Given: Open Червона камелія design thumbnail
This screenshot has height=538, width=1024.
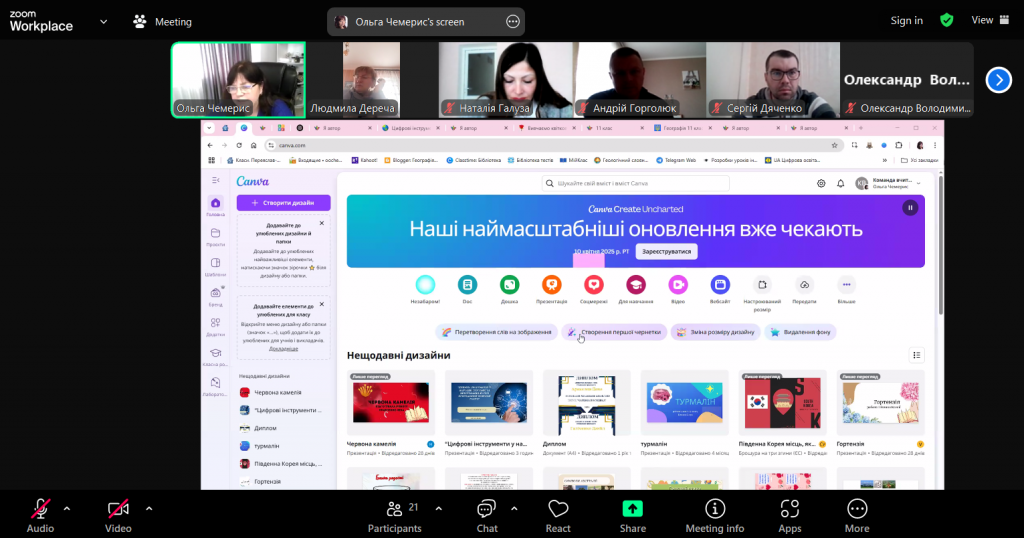Looking at the screenshot, I should tap(391, 403).
